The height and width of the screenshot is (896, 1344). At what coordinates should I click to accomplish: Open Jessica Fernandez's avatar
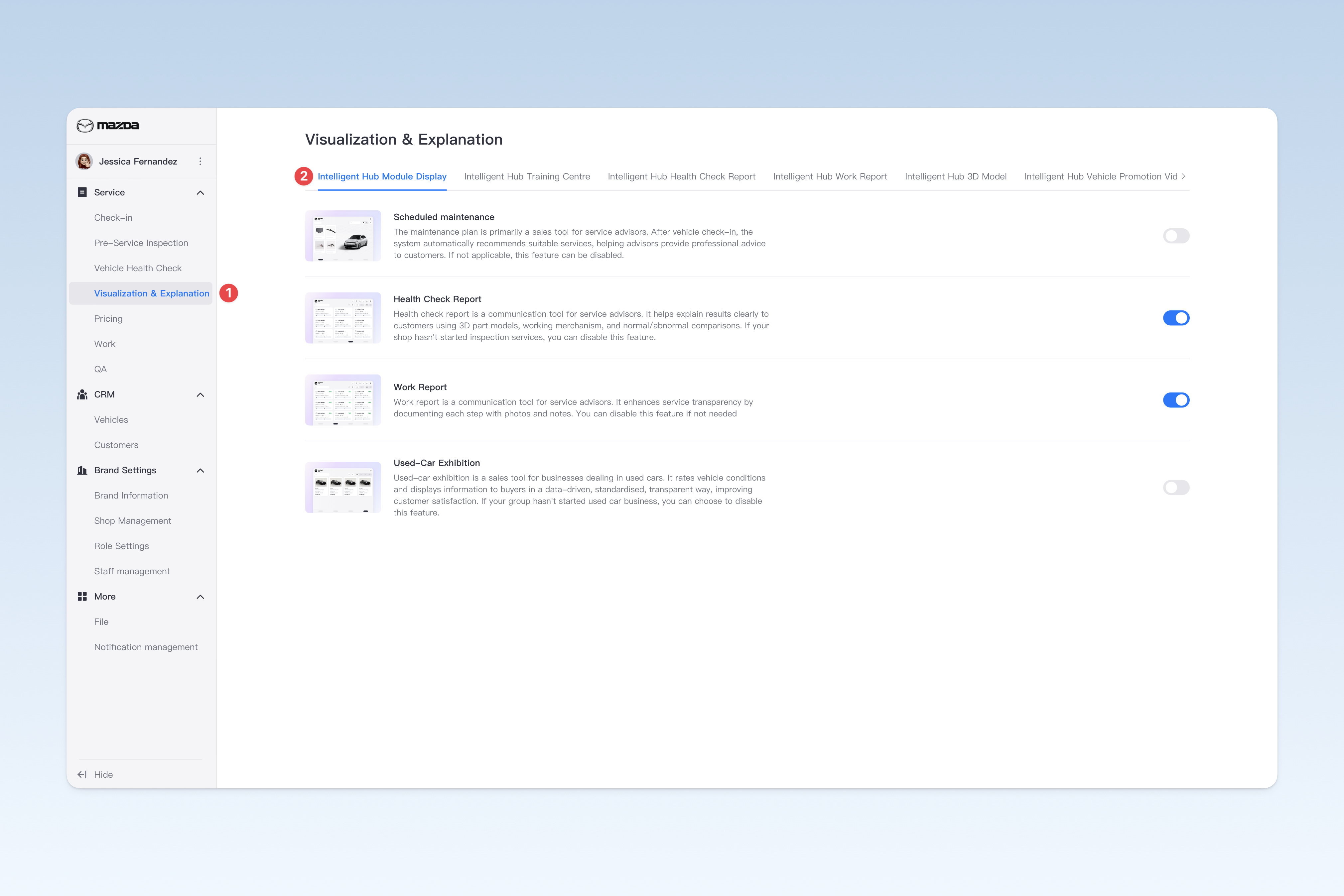pyautogui.click(x=84, y=161)
